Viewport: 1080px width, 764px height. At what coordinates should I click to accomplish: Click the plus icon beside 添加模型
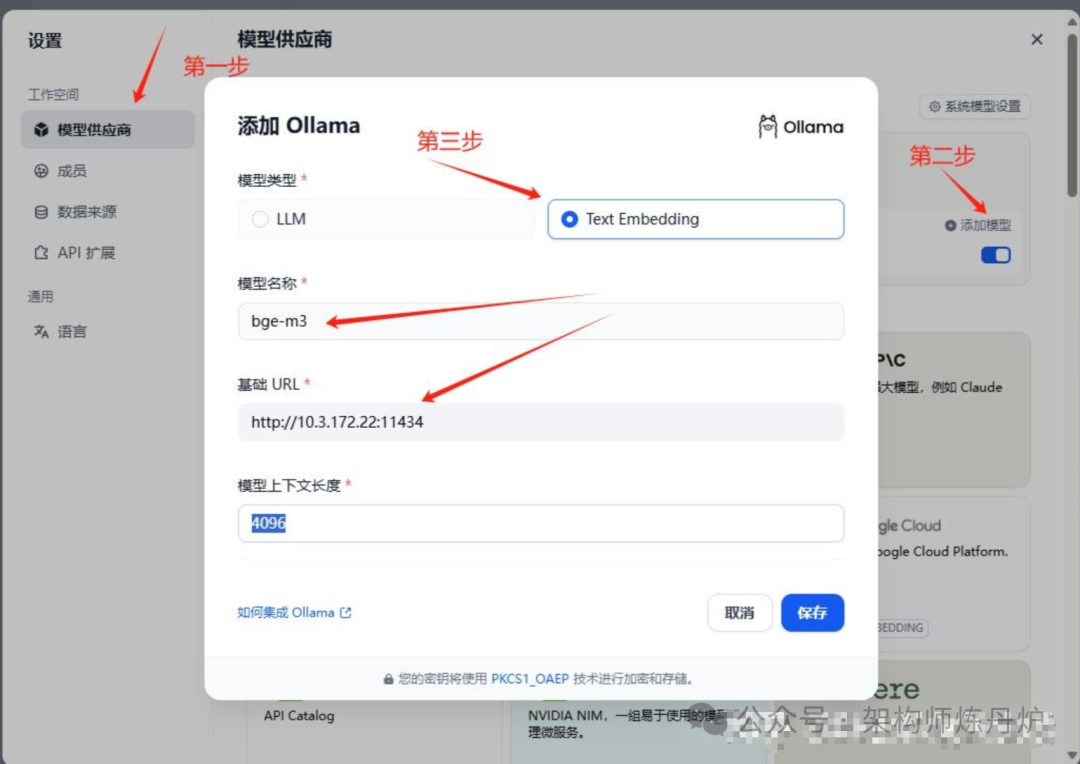point(951,225)
